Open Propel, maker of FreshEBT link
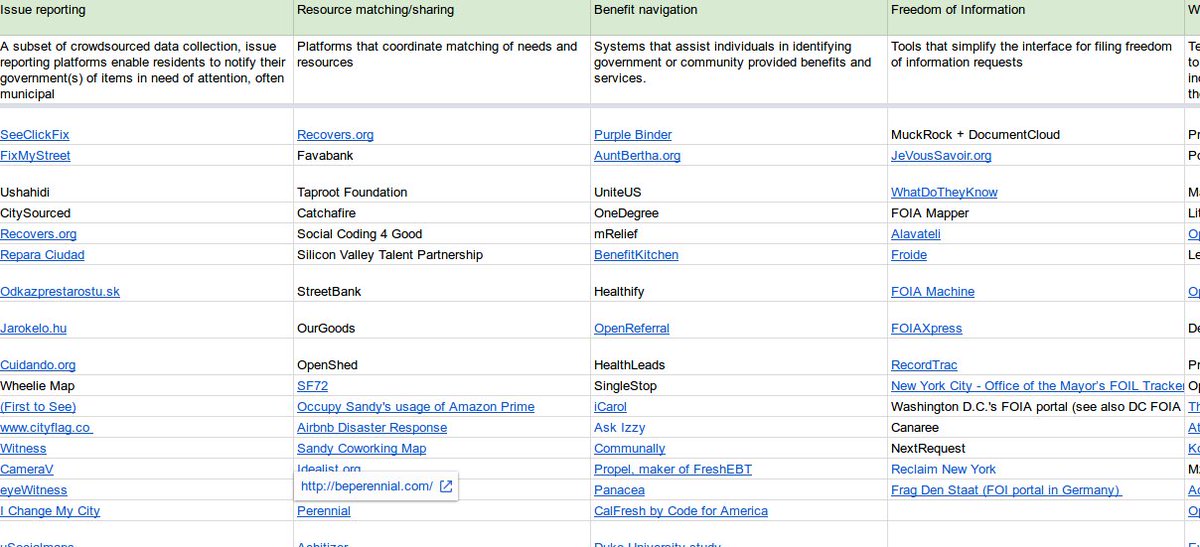1200x547 pixels. [673, 469]
